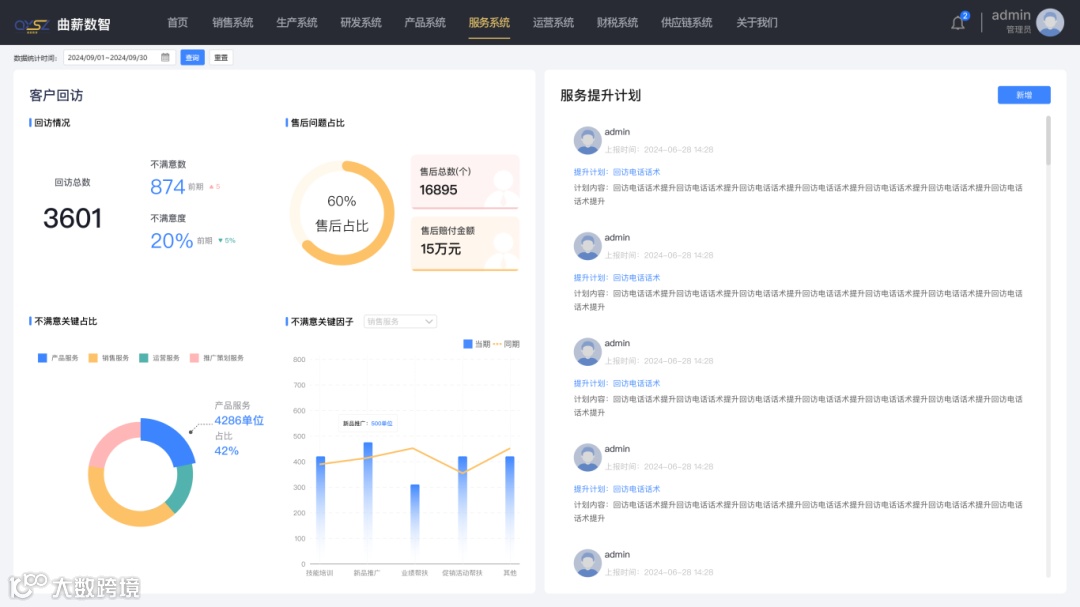Viewport: 1080px width, 607px height.
Task: Go to the 首页 menu item
Action: (178, 23)
